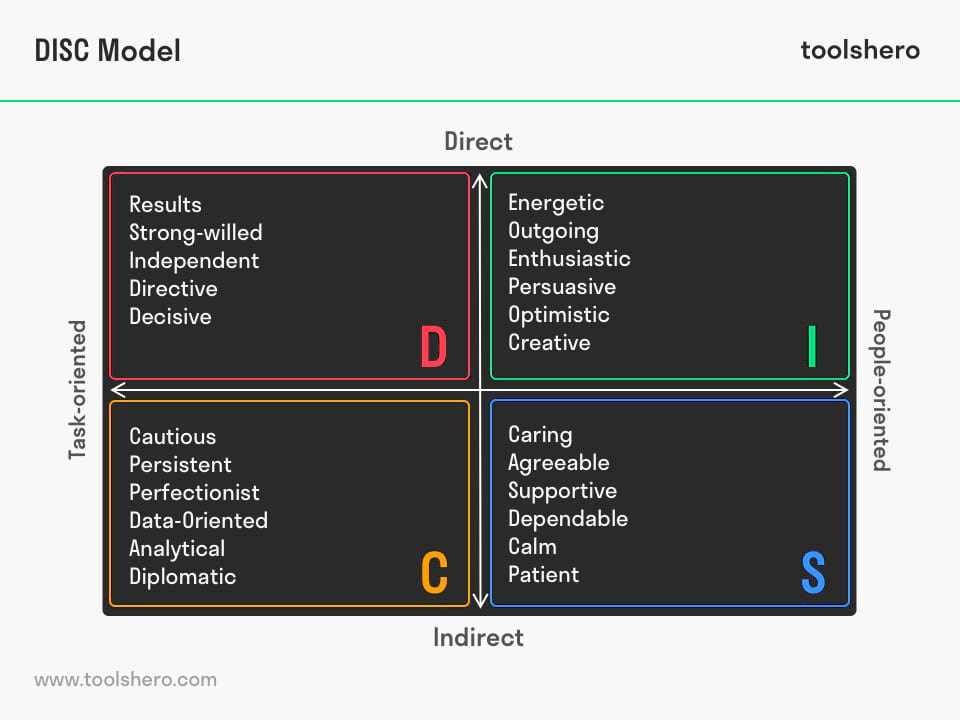
Task: Click the green I letter
Action: [x=812, y=347]
